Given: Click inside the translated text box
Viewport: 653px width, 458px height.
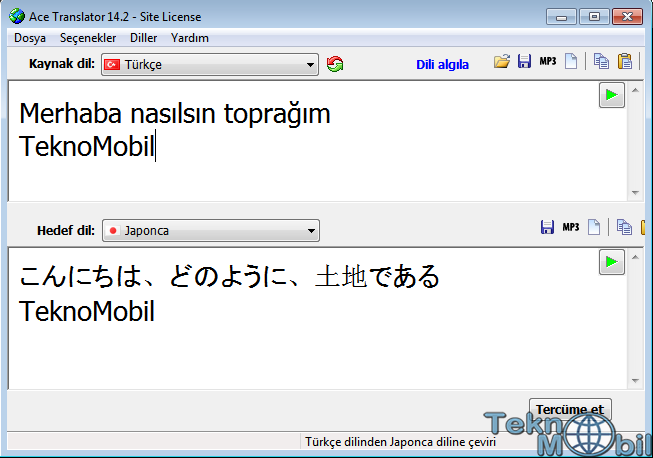Looking at the screenshot, I should coord(318,319).
